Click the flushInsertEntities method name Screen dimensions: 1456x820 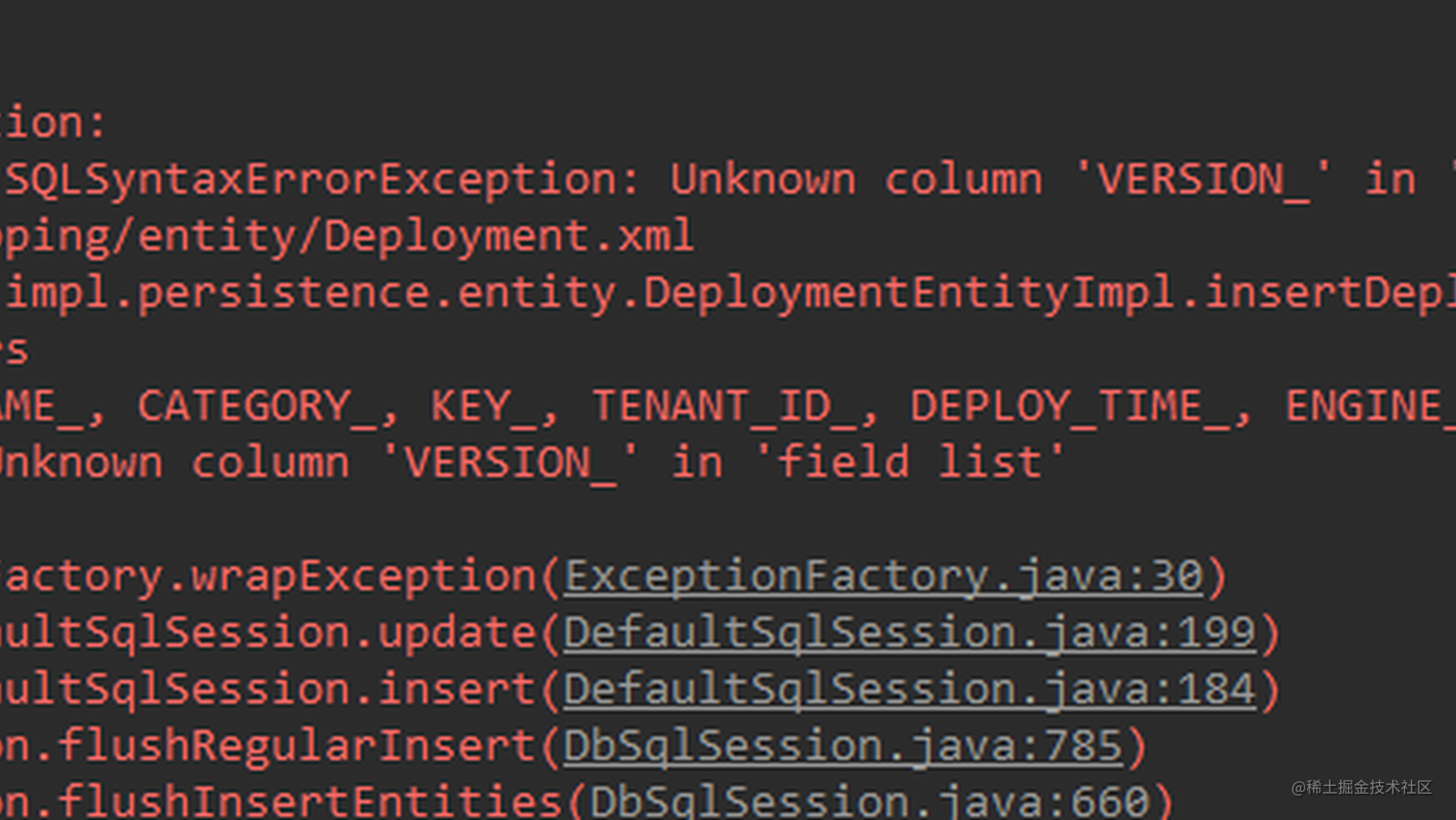[309, 801]
